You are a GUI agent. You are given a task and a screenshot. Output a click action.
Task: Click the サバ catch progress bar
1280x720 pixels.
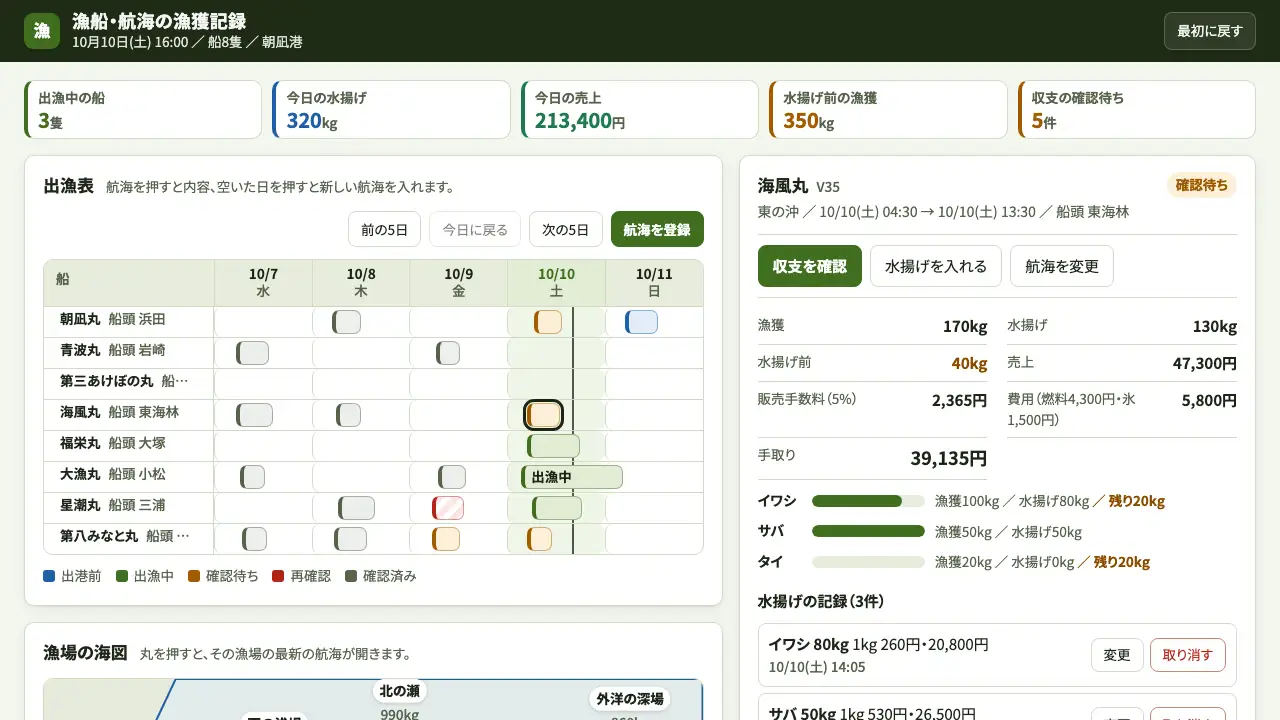point(868,531)
